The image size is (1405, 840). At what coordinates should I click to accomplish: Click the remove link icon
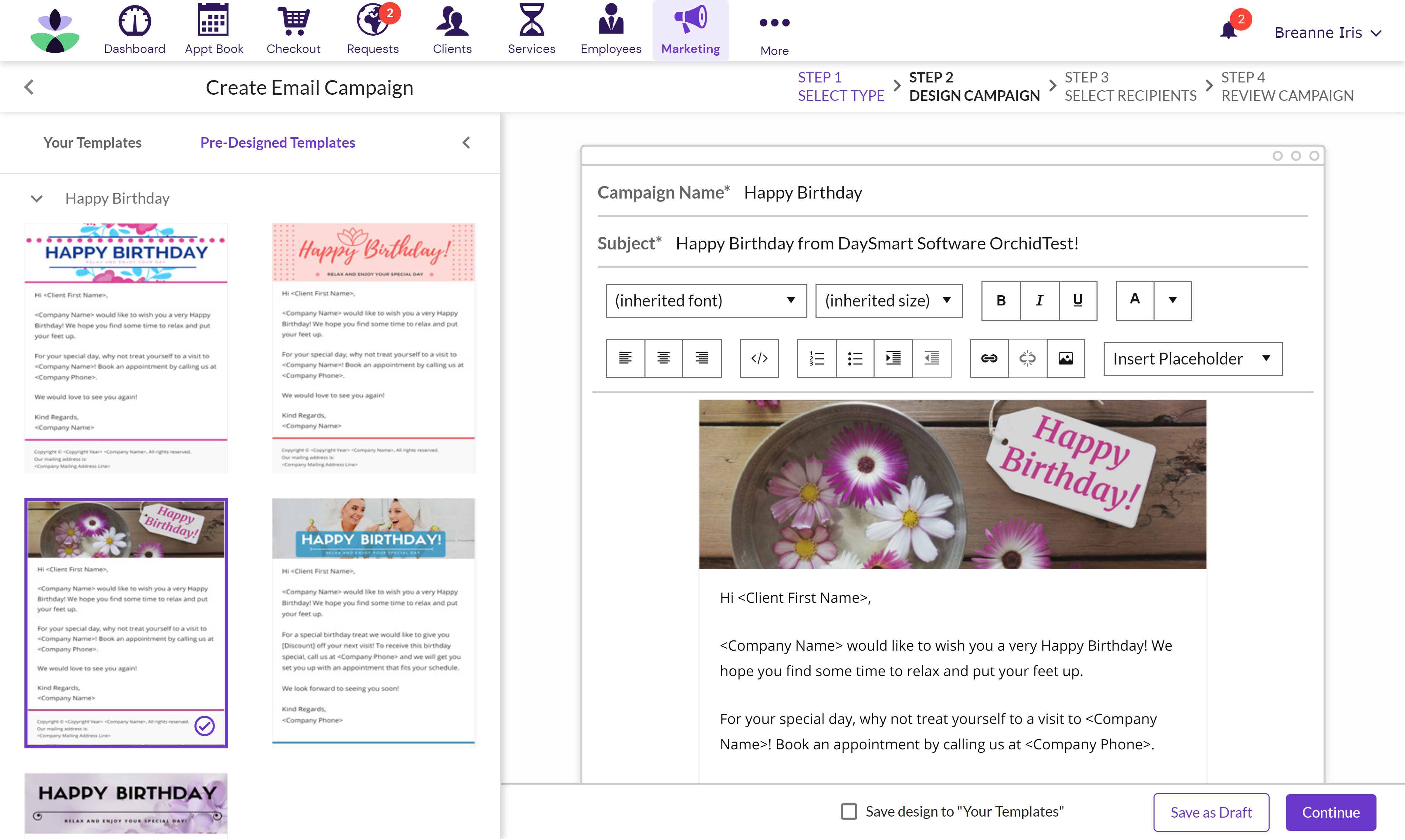click(1027, 358)
